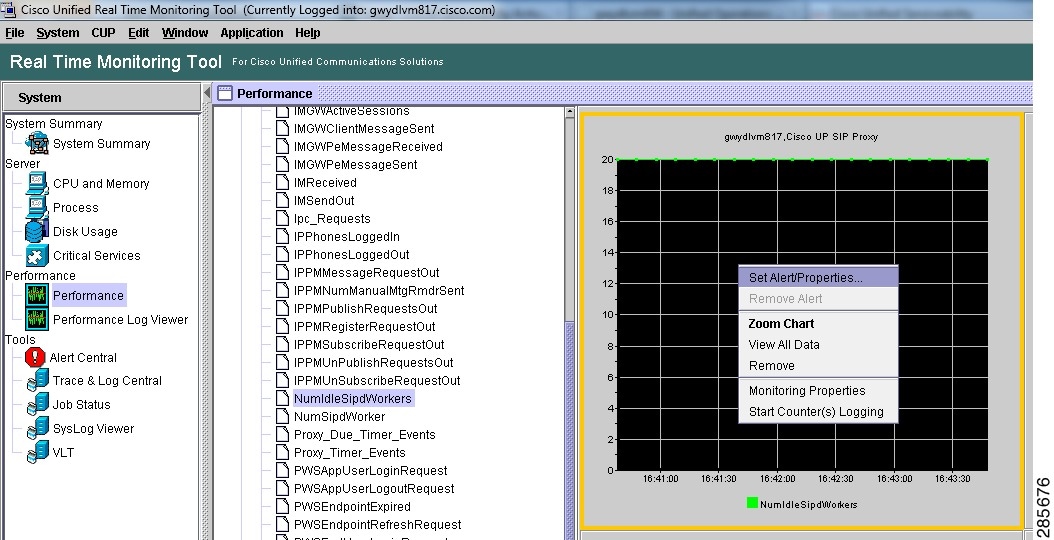The image size is (1054, 540).
Task: Click the Process monitor icon
Action: tap(37, 207)
